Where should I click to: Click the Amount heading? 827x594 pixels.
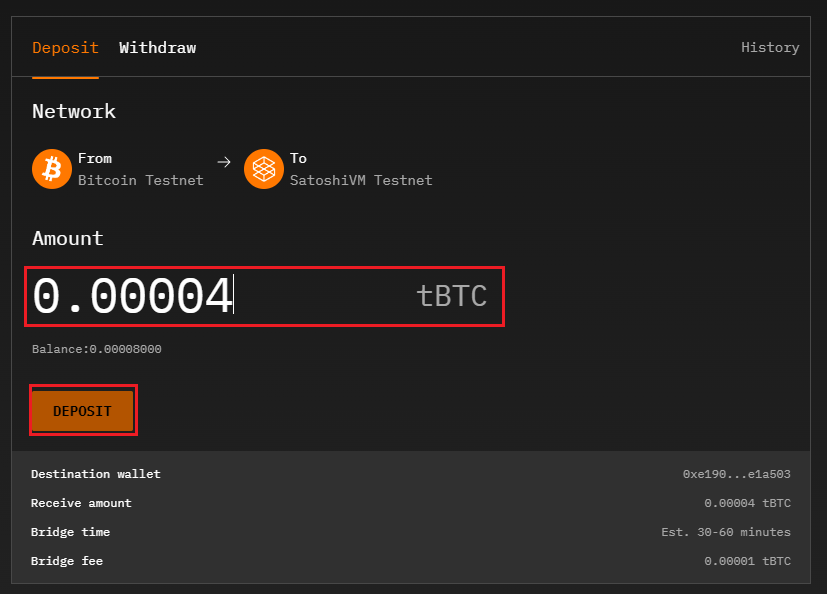click(x=68, y=238)
